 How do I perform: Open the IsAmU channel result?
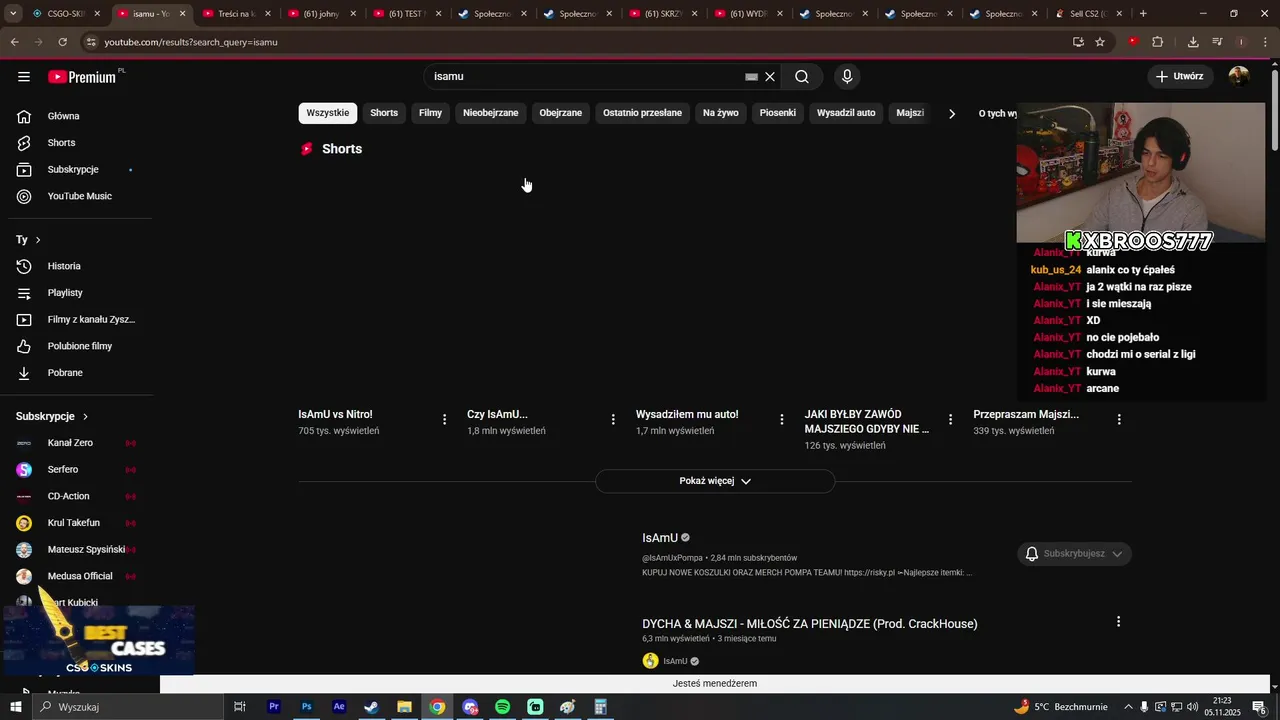(660, 538)
